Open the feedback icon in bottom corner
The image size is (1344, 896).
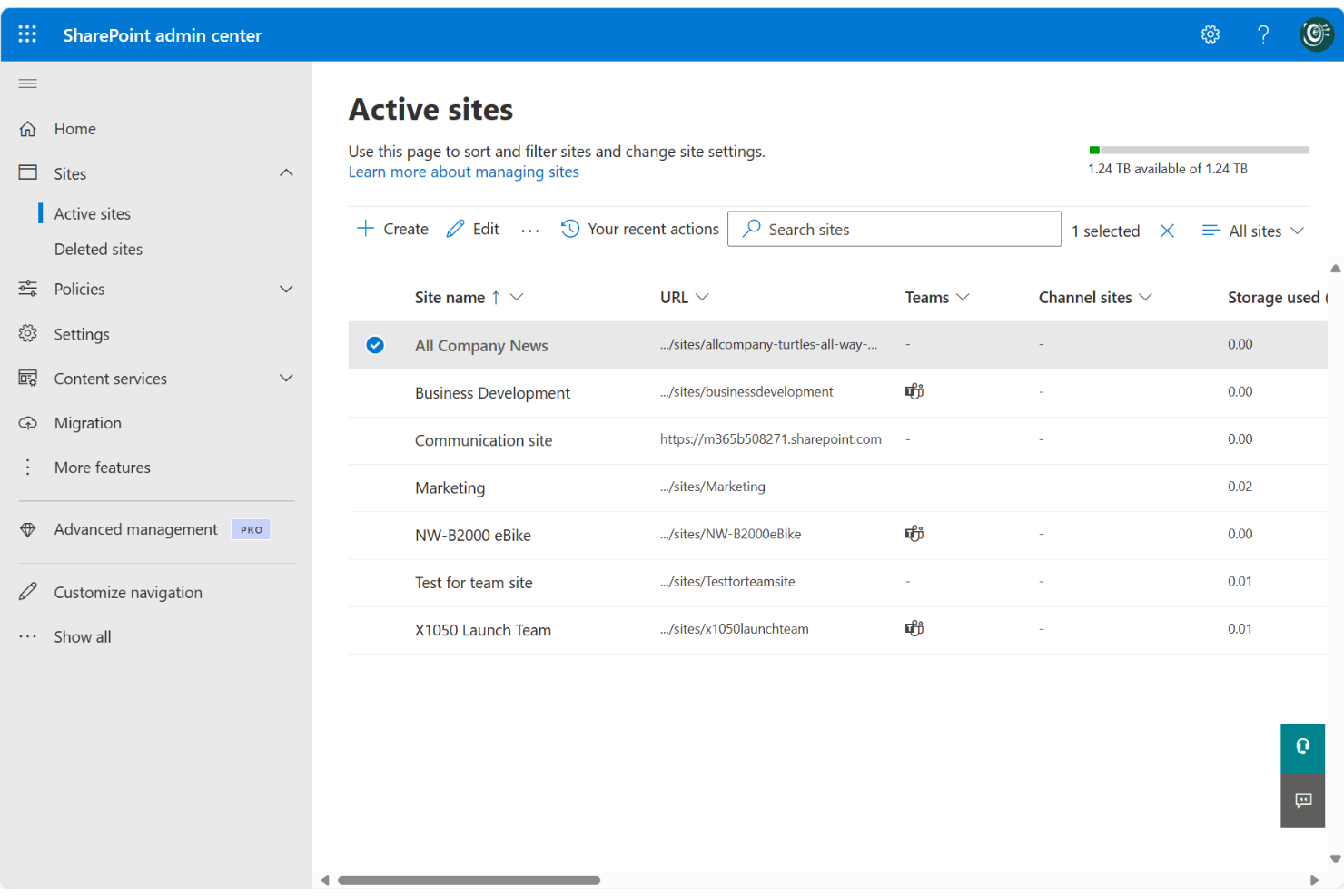pyautogui.click(x=1302, y=801)
